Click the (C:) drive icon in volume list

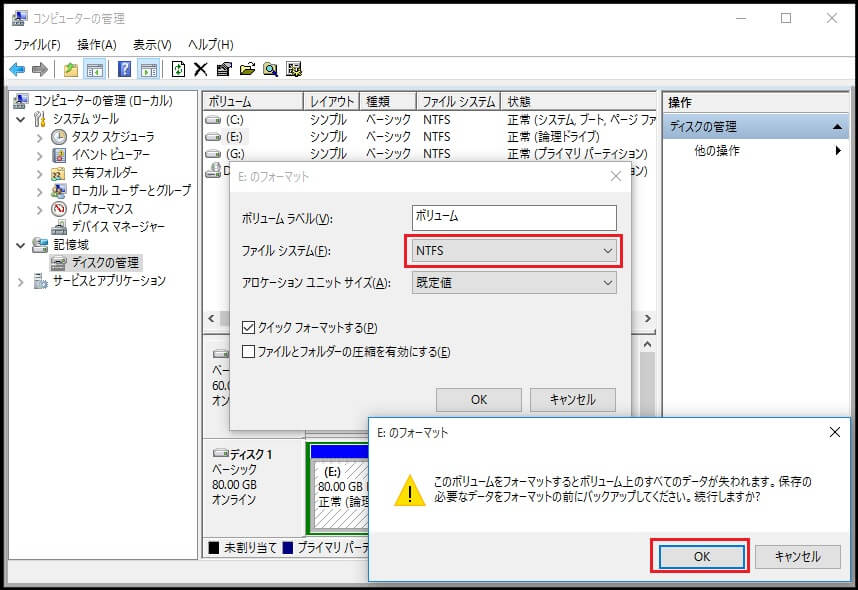(213, 120)
